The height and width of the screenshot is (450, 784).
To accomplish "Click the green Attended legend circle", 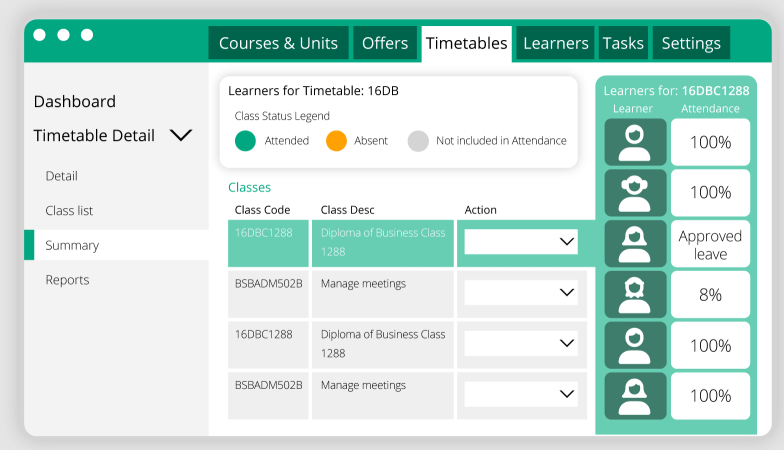I will coord(245,141).
